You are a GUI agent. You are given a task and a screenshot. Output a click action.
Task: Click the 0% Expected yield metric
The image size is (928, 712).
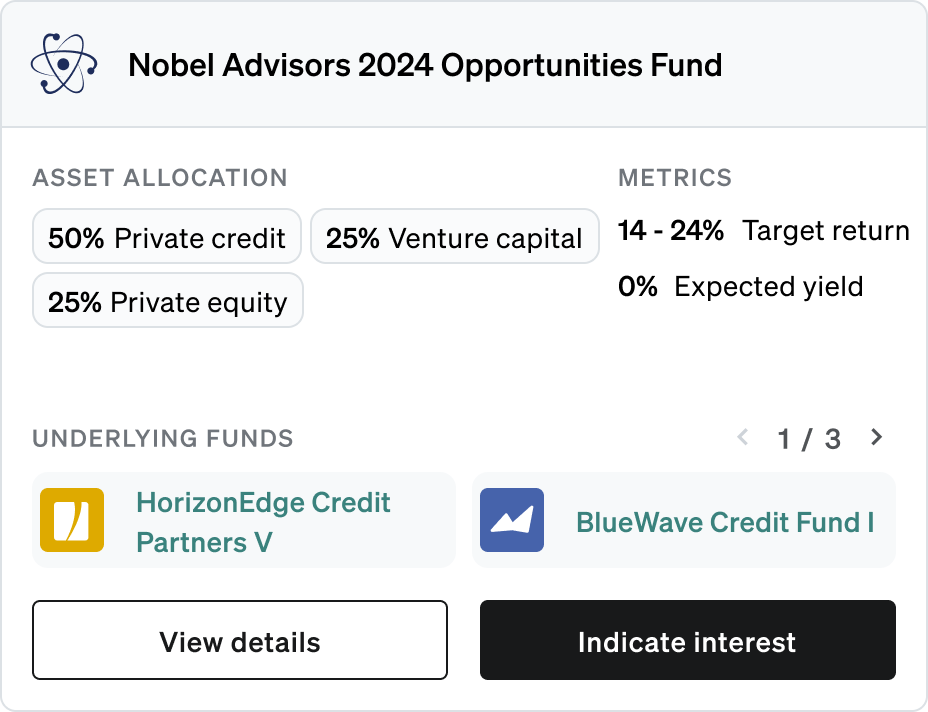click(740, 286)
